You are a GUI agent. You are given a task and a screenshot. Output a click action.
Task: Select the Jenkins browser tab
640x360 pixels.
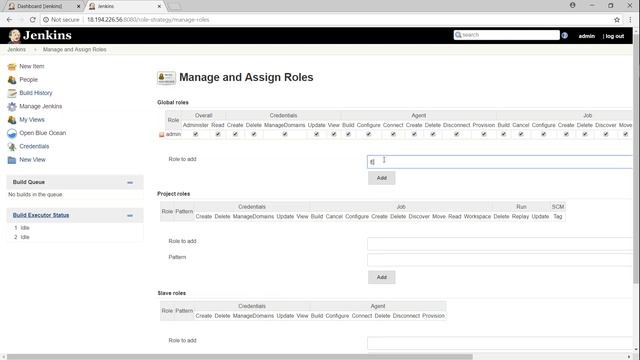pos(124,6)
